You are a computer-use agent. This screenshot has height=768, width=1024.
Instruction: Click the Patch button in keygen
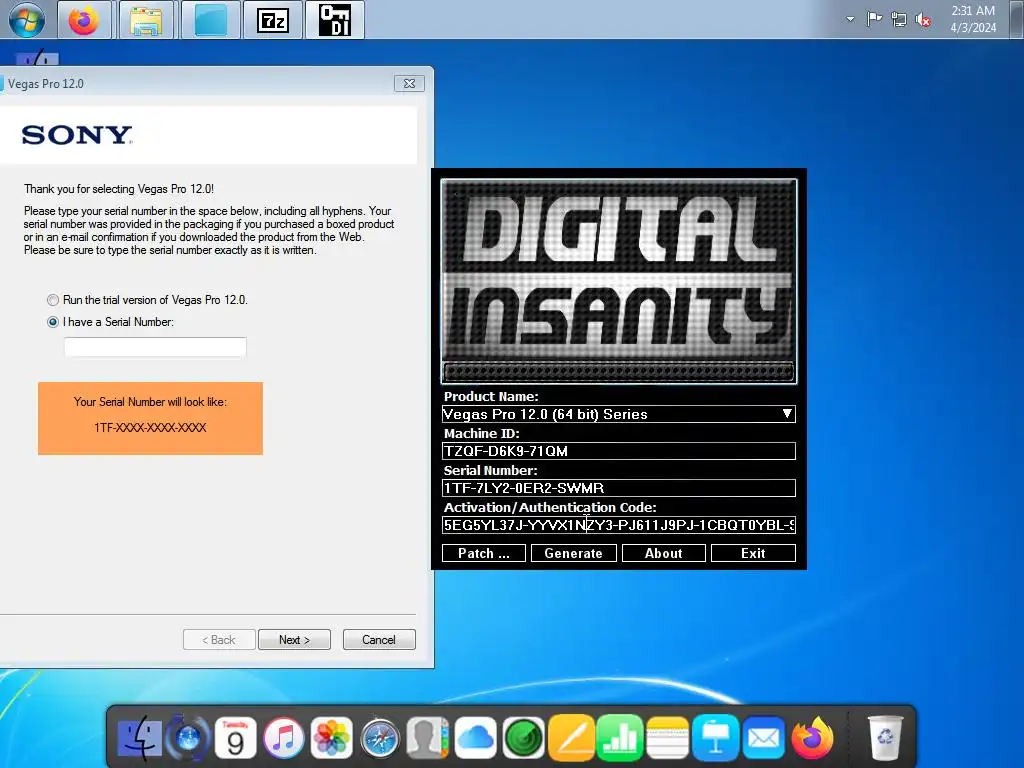pos(484,553)
